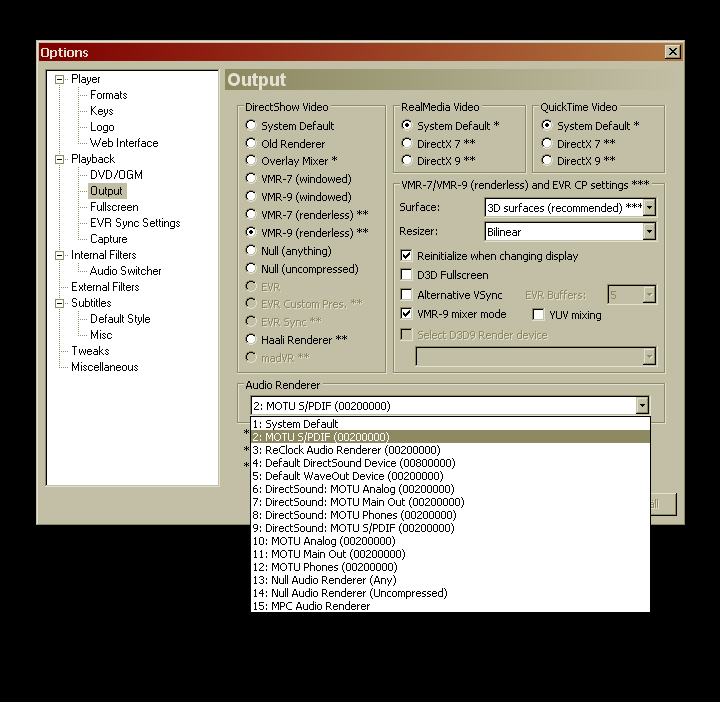The width and height of the screenshot is (720, 702).
Task: Select Misc under Subtitles
Action: tap(101, 335)
